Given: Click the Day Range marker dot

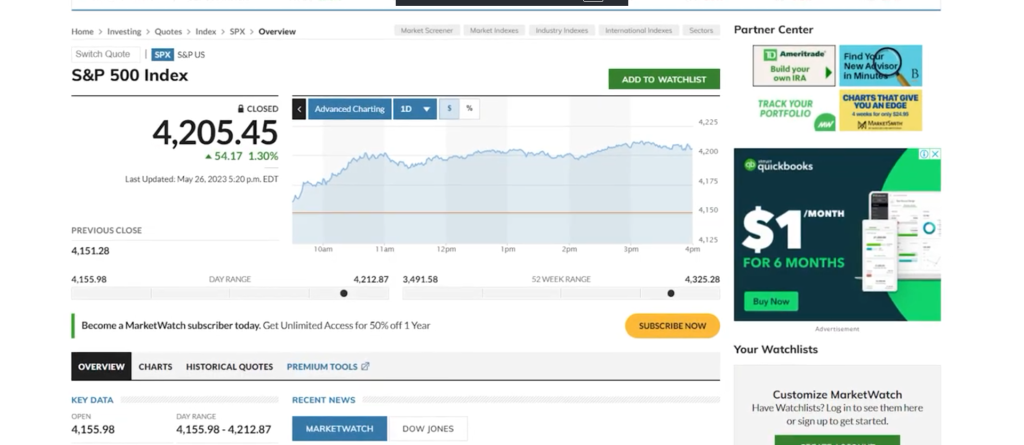Looking at the screenshot, I should point(344,293).
